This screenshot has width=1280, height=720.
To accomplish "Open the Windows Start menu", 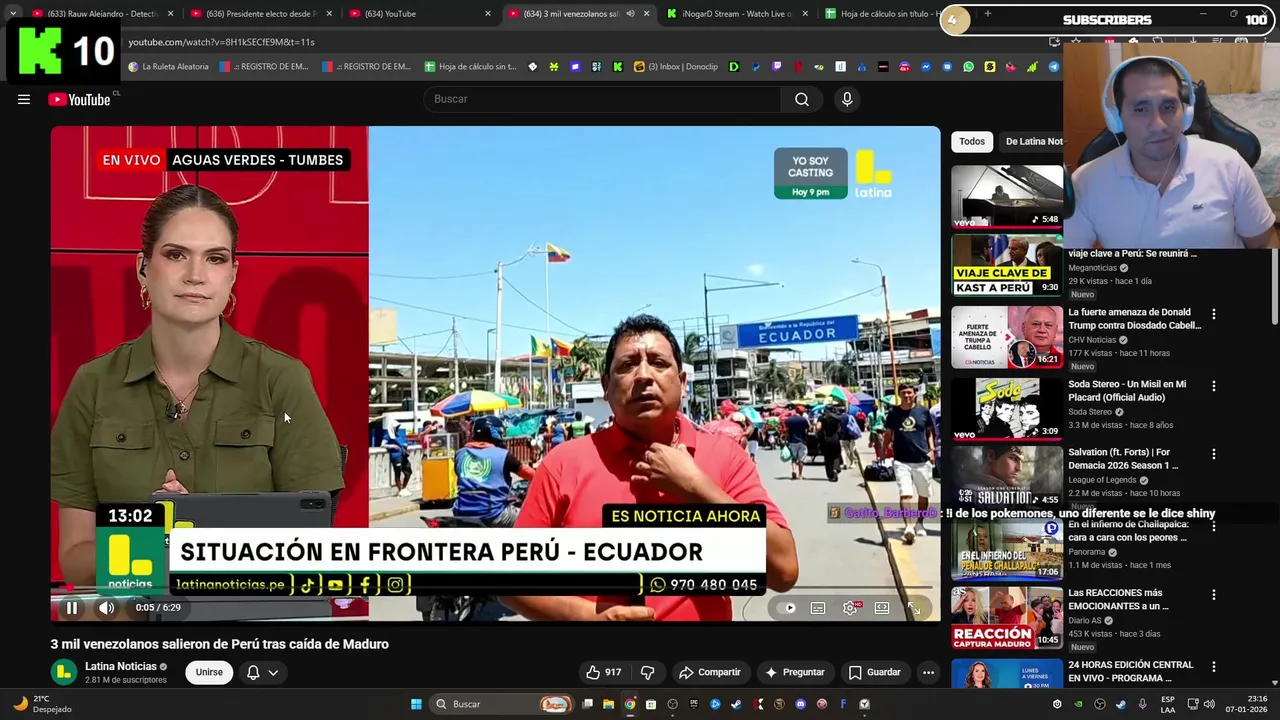I will pos(416,704).
